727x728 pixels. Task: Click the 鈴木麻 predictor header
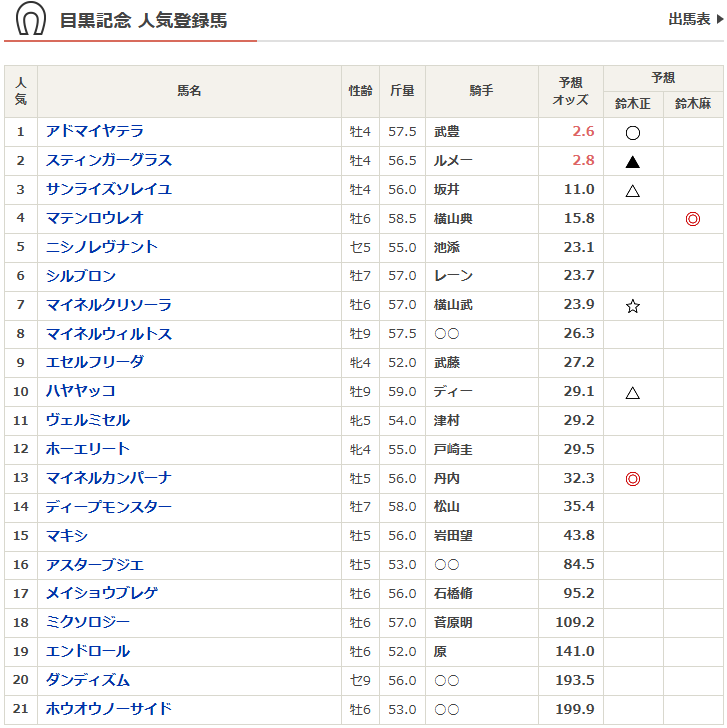(693, 104)
